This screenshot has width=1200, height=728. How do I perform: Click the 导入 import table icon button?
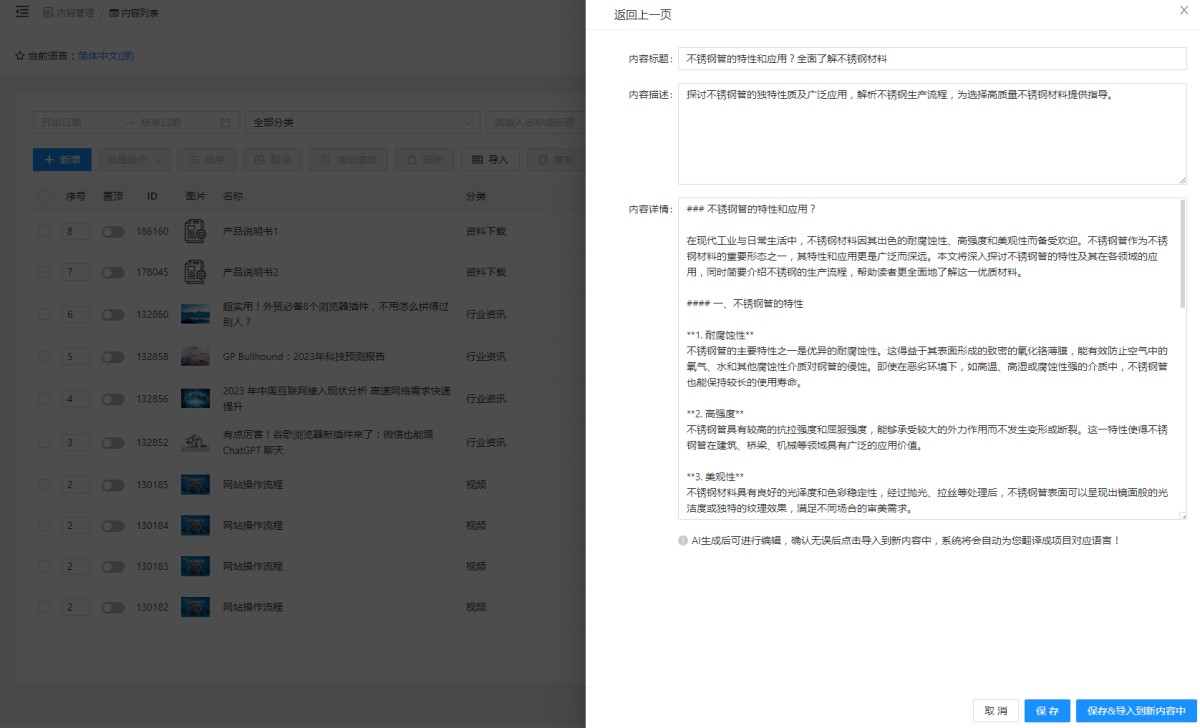point(490,159)
